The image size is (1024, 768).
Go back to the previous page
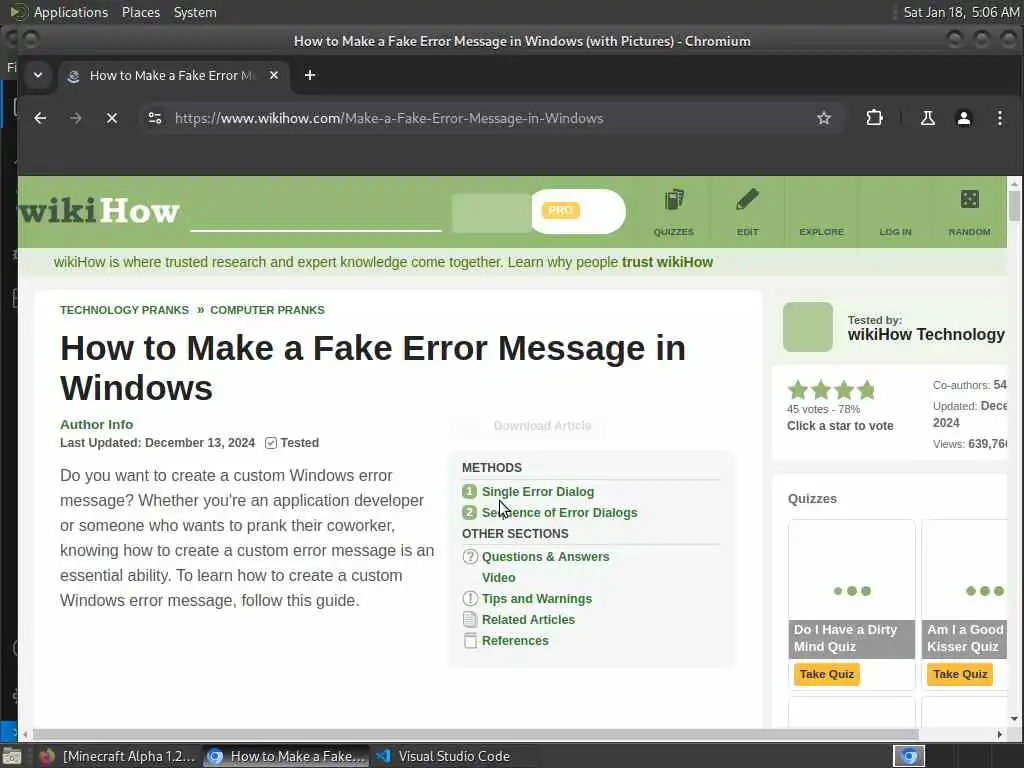coord(40,118)
